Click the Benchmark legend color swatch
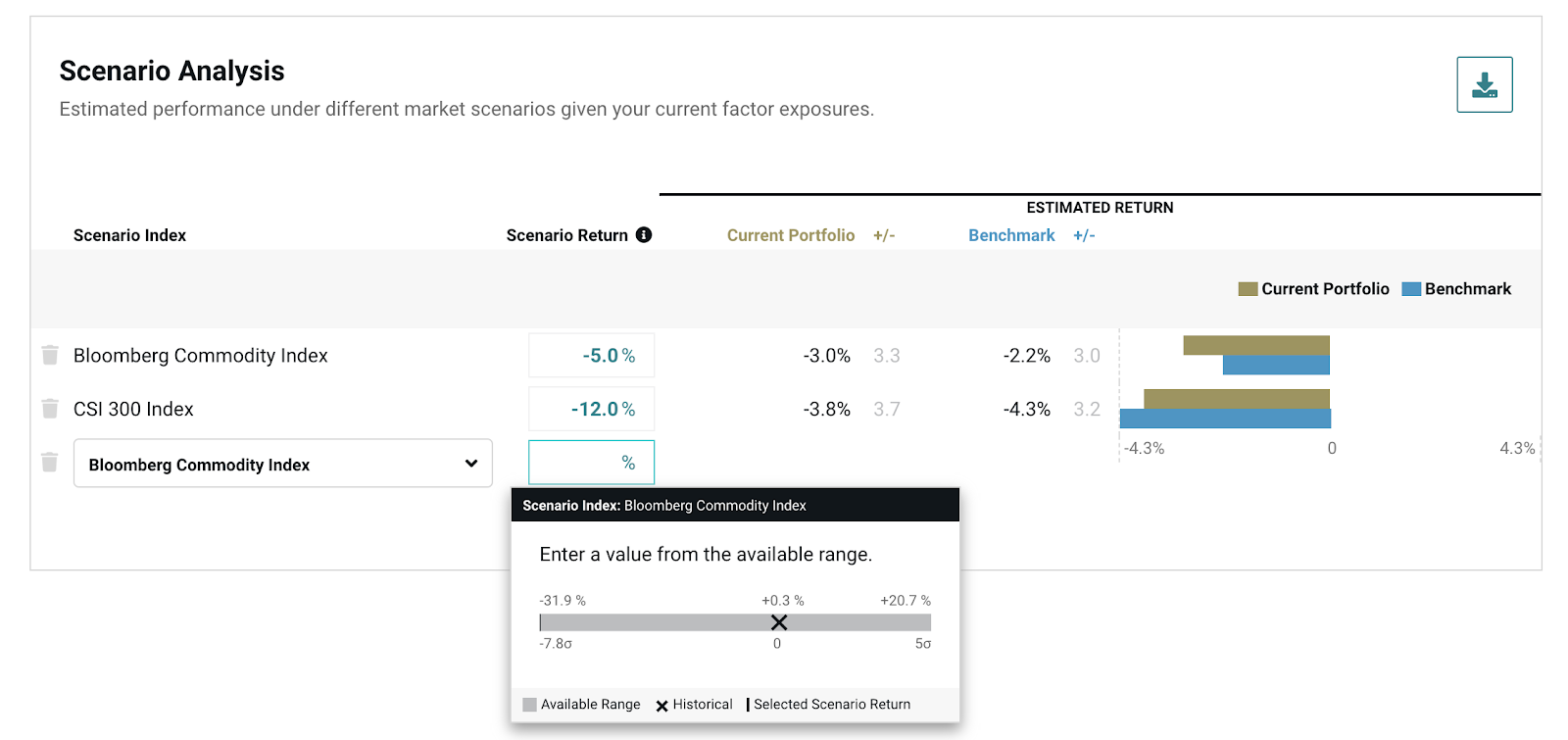The height and width of the screenshot is (740, 1568). pyautogui.click(x=1411, y=289)
